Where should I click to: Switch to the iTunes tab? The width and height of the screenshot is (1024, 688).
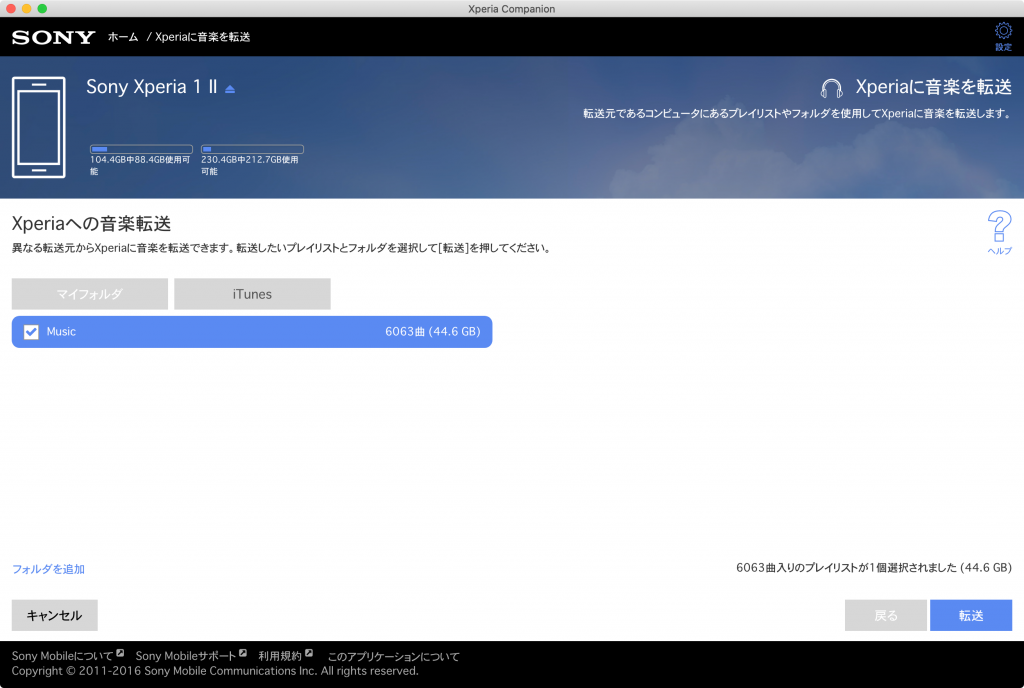[x=252, y=294]
